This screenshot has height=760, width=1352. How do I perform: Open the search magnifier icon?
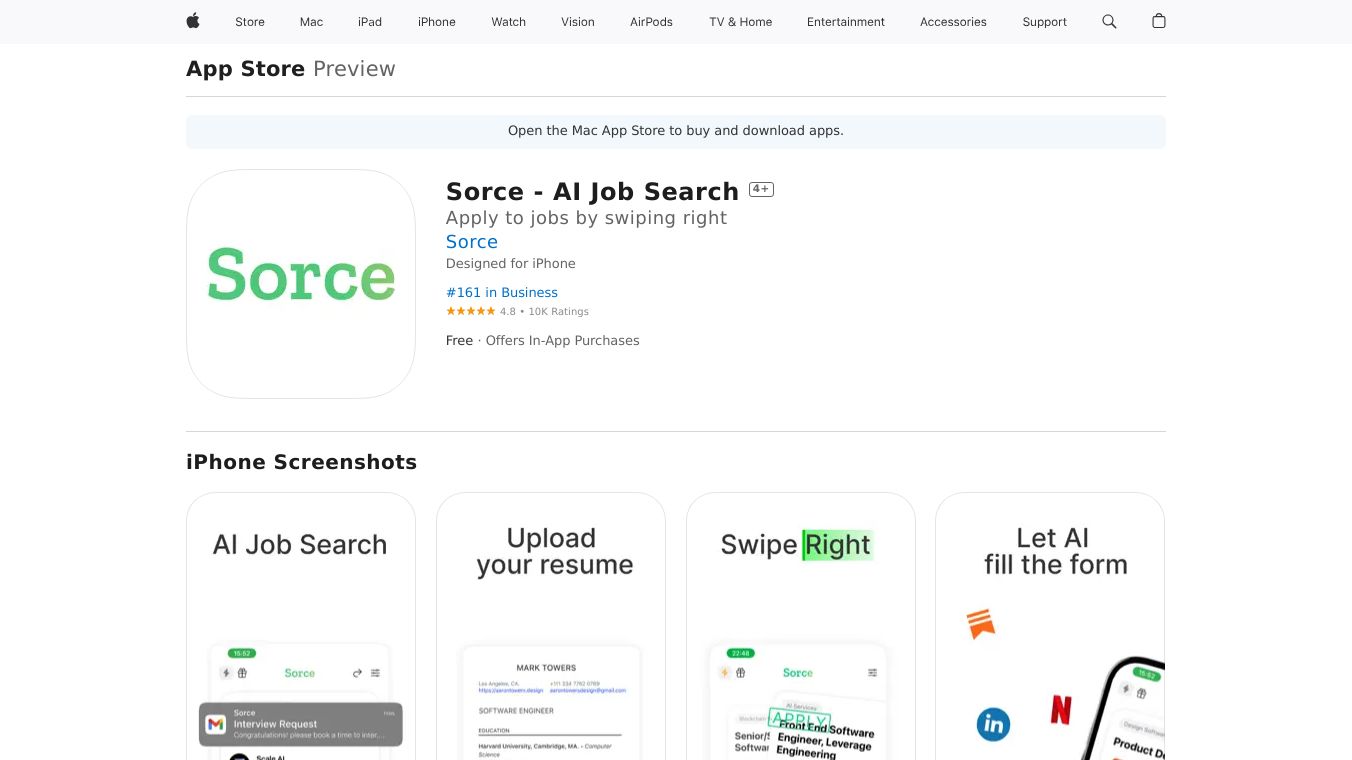[1109, 21]
